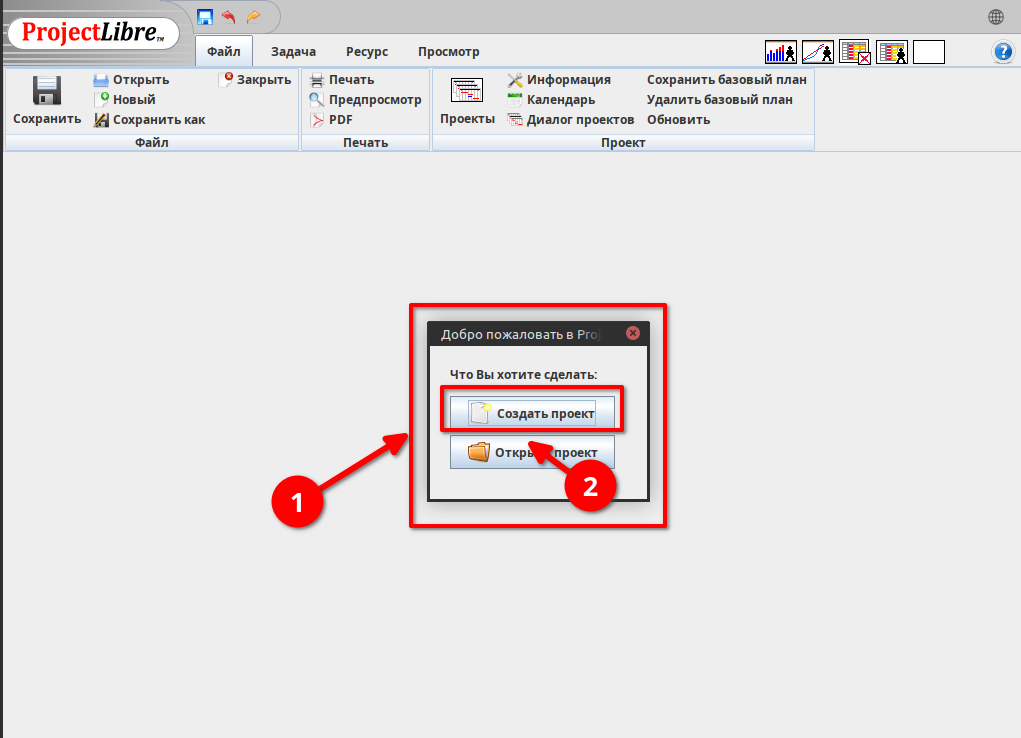Switch to the Просмотр tab
The width and height of the screenshot is (1021, 738).
point(449,51)
